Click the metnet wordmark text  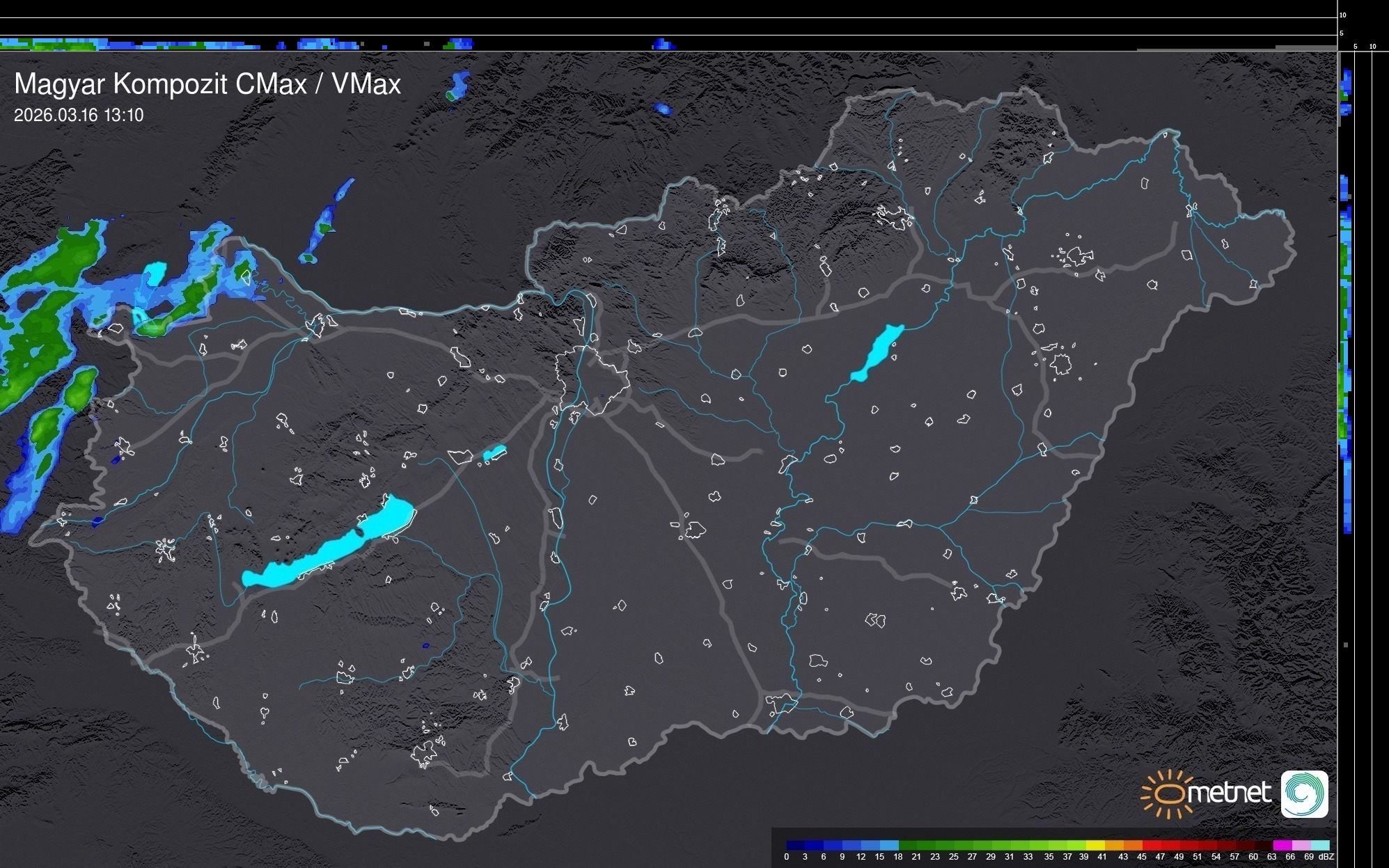tap(1229, 793)
